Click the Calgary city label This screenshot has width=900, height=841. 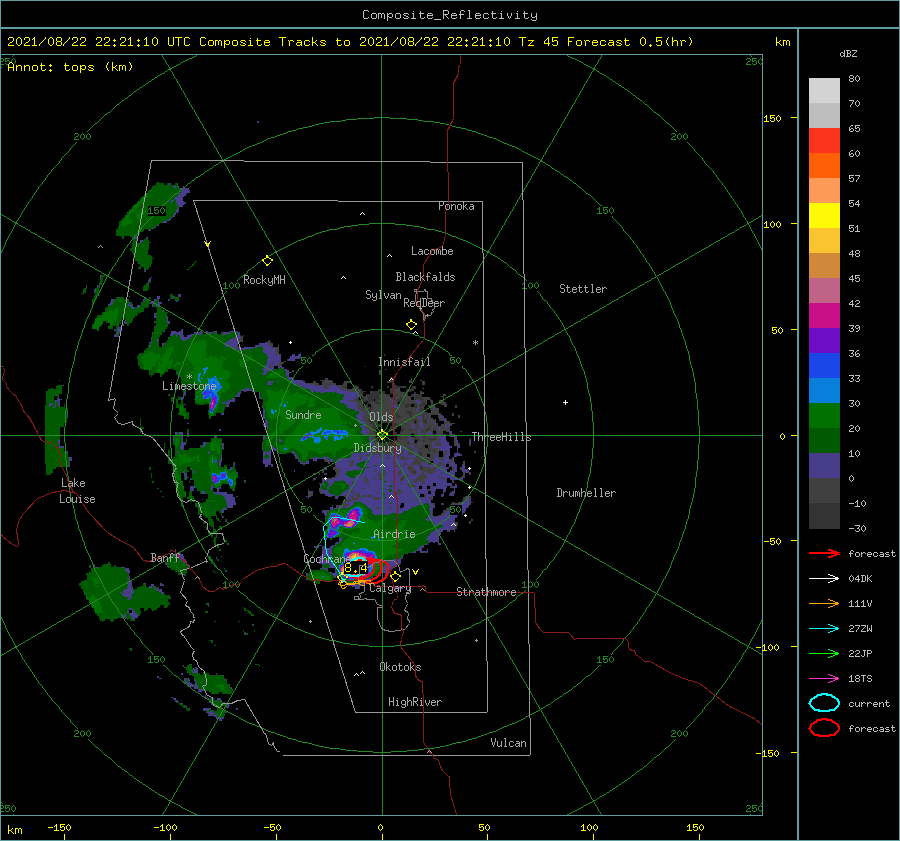pyautogui.click(x=390, y=588)
